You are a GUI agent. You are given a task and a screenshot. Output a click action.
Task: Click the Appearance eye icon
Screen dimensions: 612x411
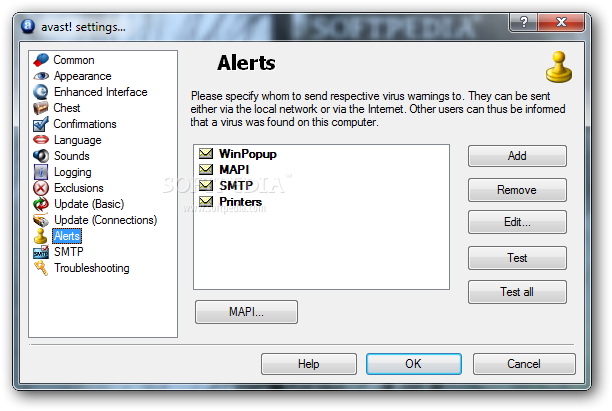(x=41, y=76)
